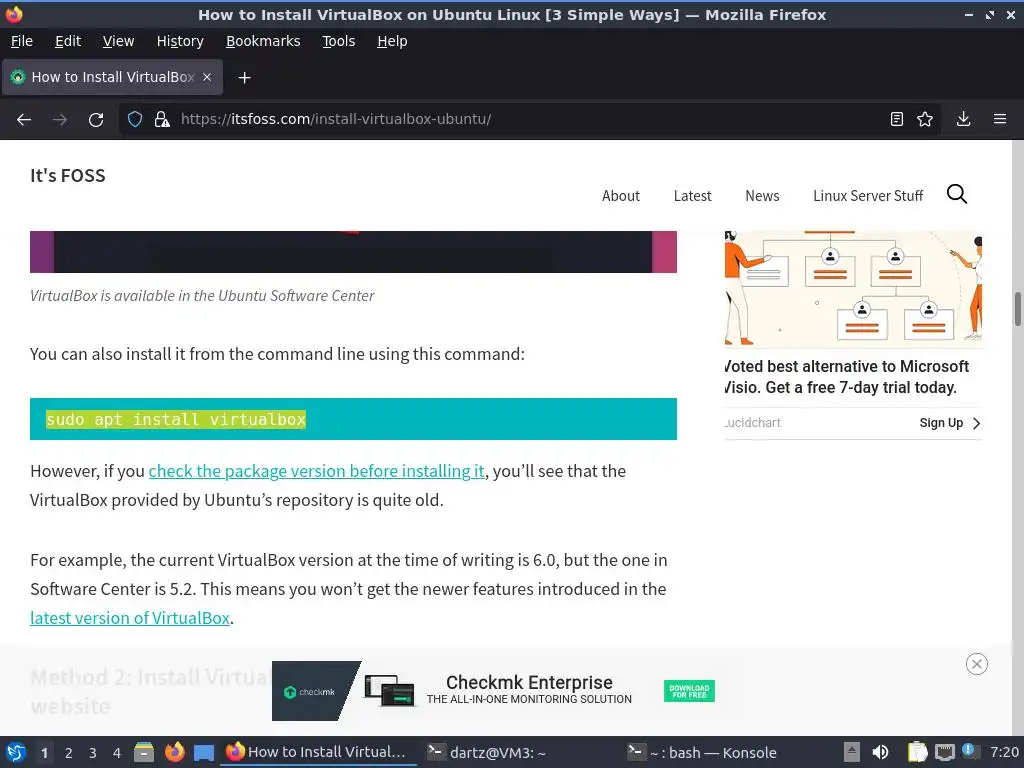This screenshot has height=768, width=1024.
Task: Toggle reader view for the article
Action: point(897,120)
